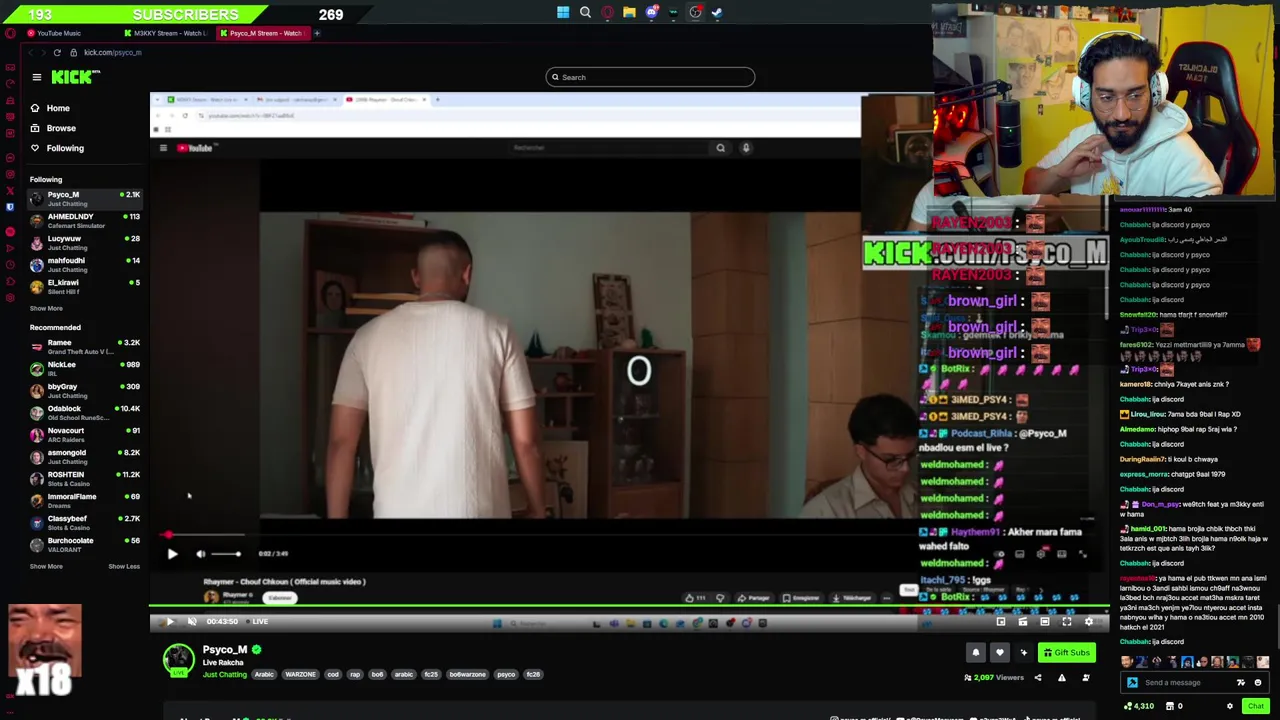Toggle theater mode on the Kick player
This screenshot has height=720, width=1280.
coord(1045,622)
